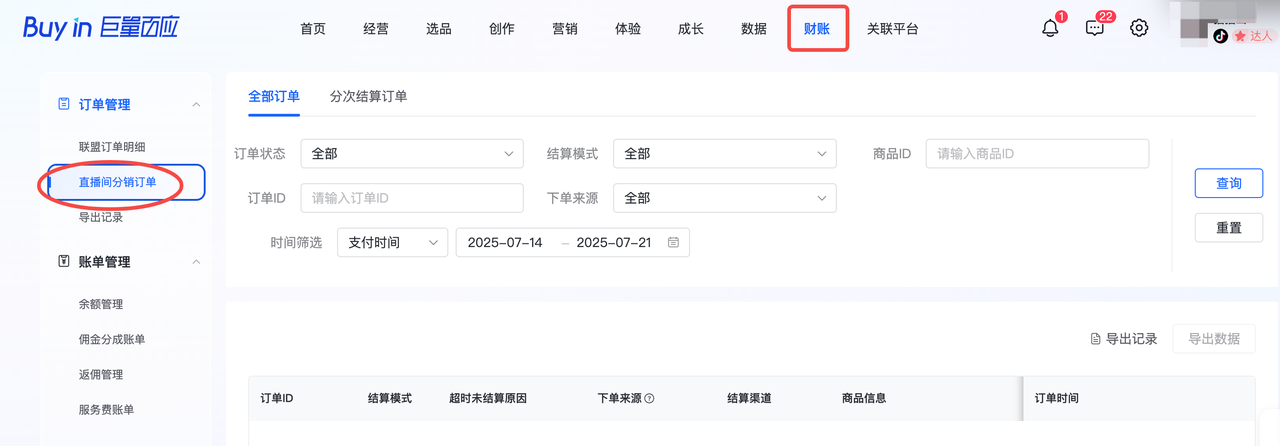Open the 订单状态 dropdown

coord(411,154)
